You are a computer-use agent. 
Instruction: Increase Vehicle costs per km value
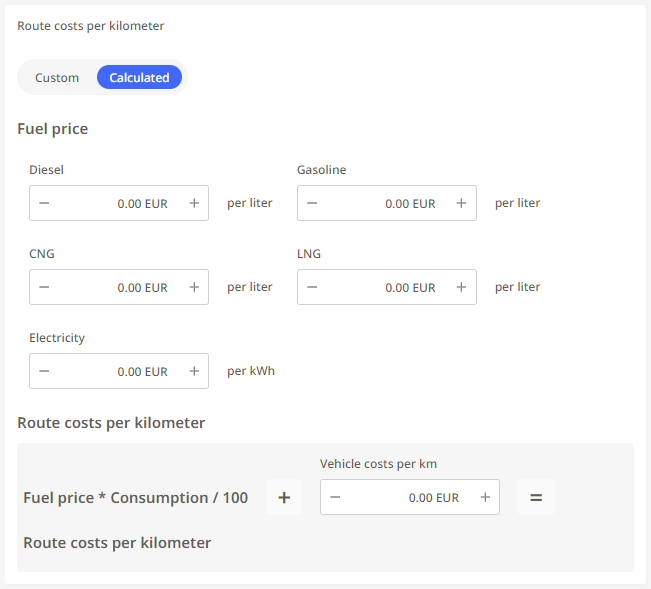pos(485,497)
